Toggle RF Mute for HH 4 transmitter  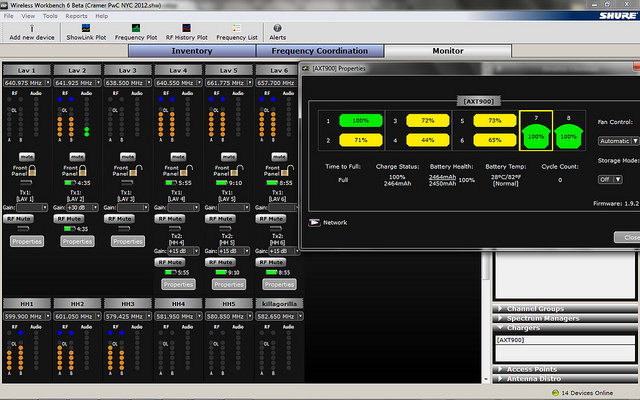click(x=170, y=262)
